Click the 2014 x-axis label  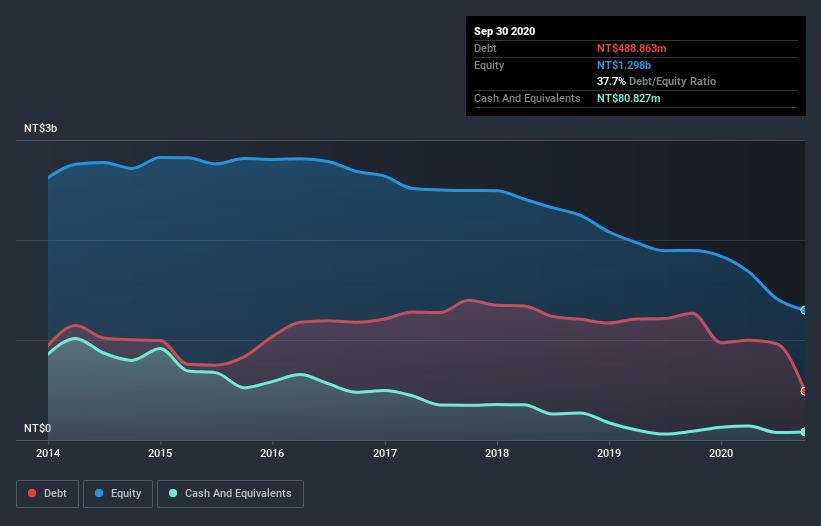(x=48, y=453)
